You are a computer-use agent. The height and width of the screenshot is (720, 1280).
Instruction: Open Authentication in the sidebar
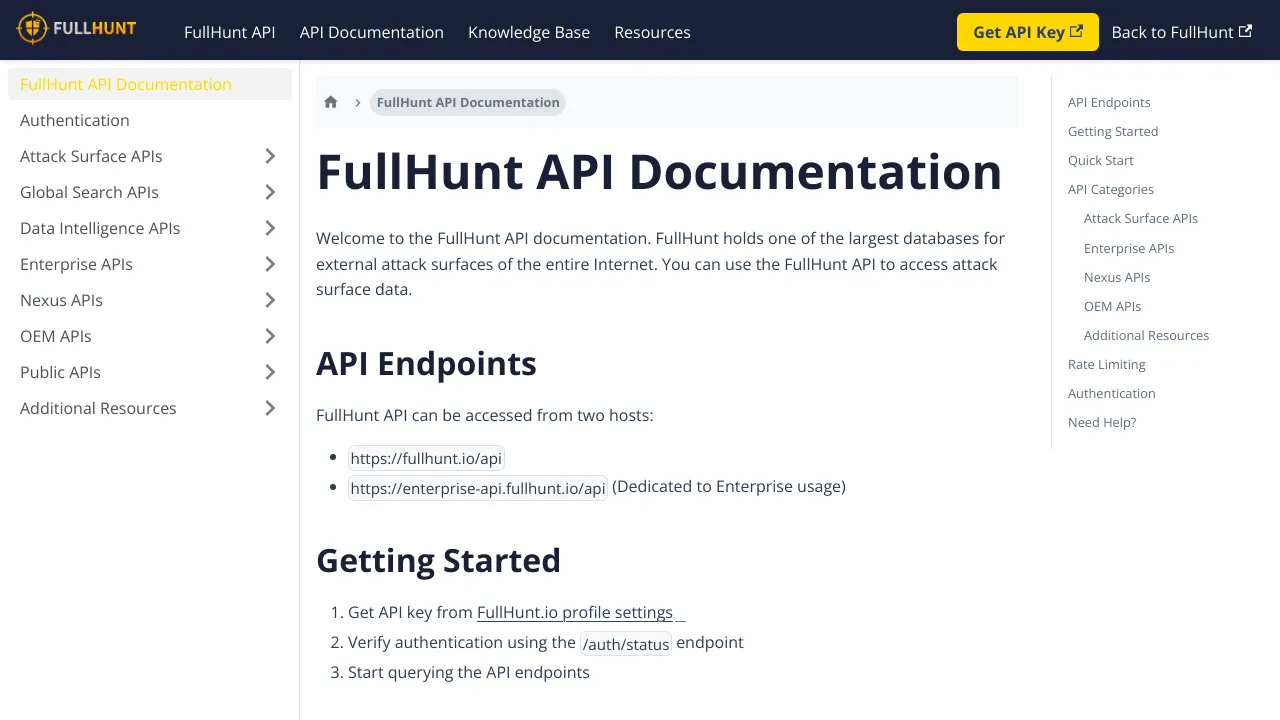tap(150, 120)
